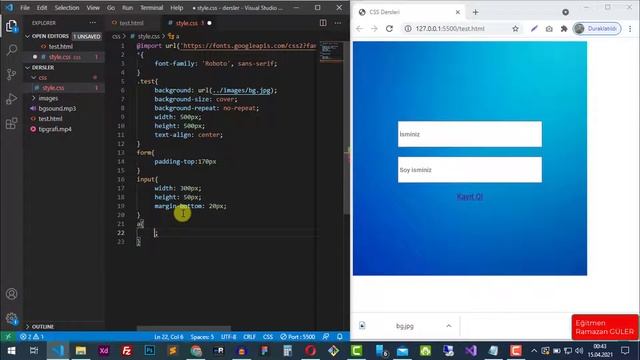Open test.html under DERSLER in Explorer
Screen dimensions: 640x360
(50, 119)
